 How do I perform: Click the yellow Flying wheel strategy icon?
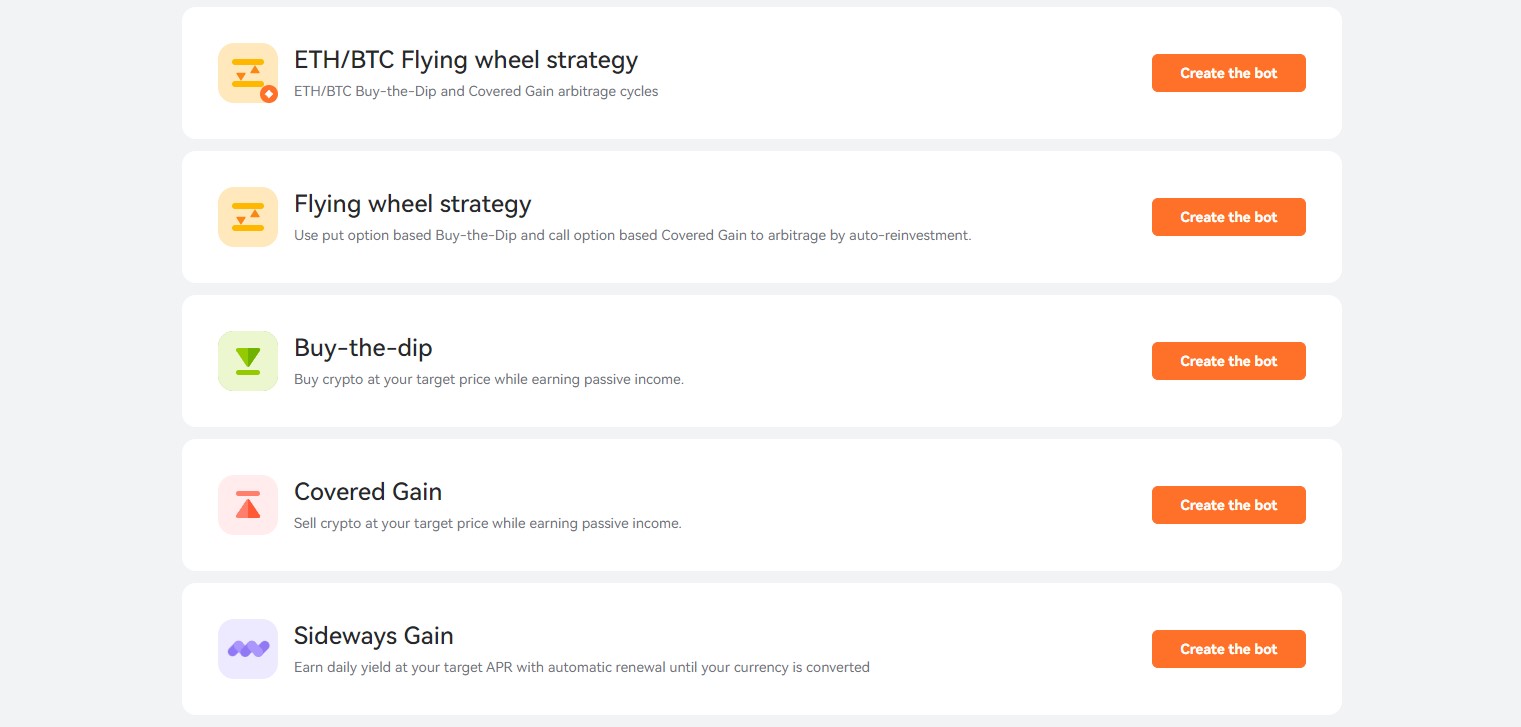[248, 217]
